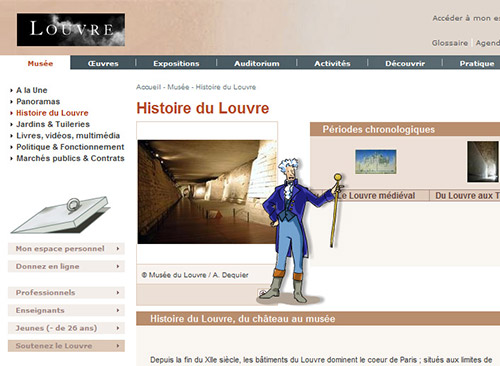Select the Le Louvre médiéval period tab
Screen dimensions: 500x366
pos(377,196)
